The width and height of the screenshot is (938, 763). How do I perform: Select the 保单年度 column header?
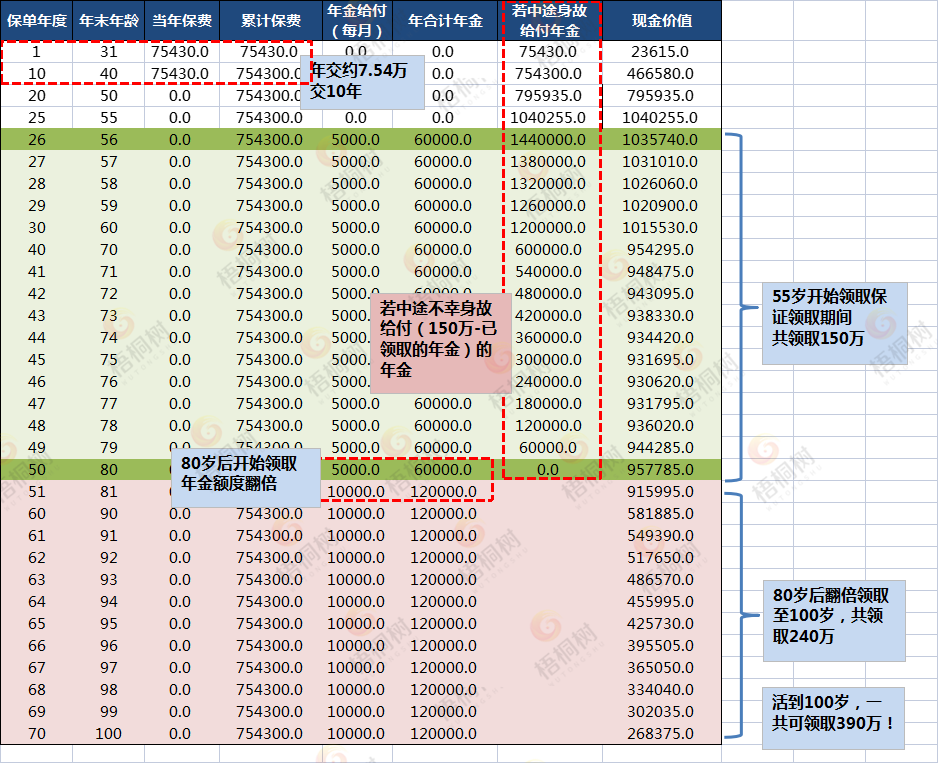point(36,20)
